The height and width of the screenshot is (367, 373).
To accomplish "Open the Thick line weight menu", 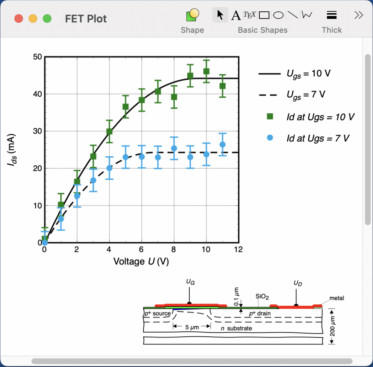I will 331,21.
